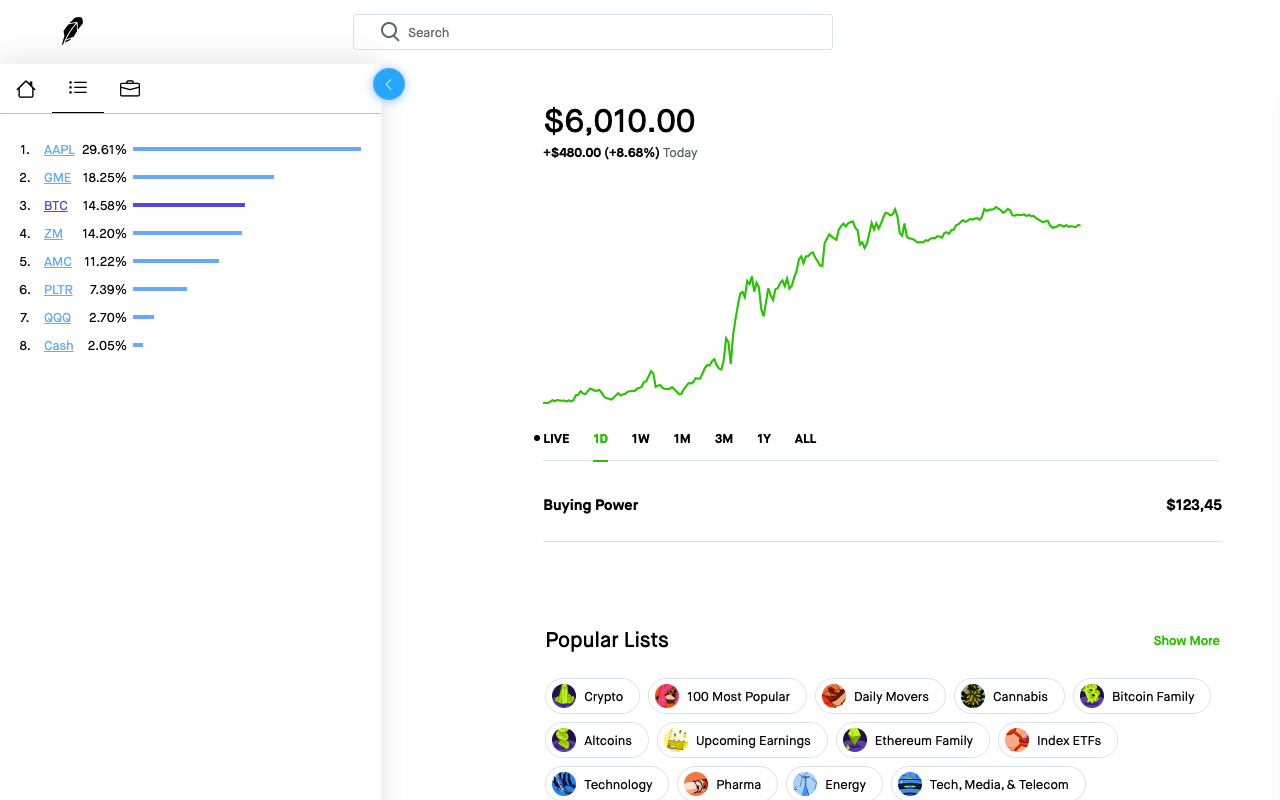This screenshot has height=800, width=1280.
Task: Open the Bitcoin Family list
Action: (1142, 696)
